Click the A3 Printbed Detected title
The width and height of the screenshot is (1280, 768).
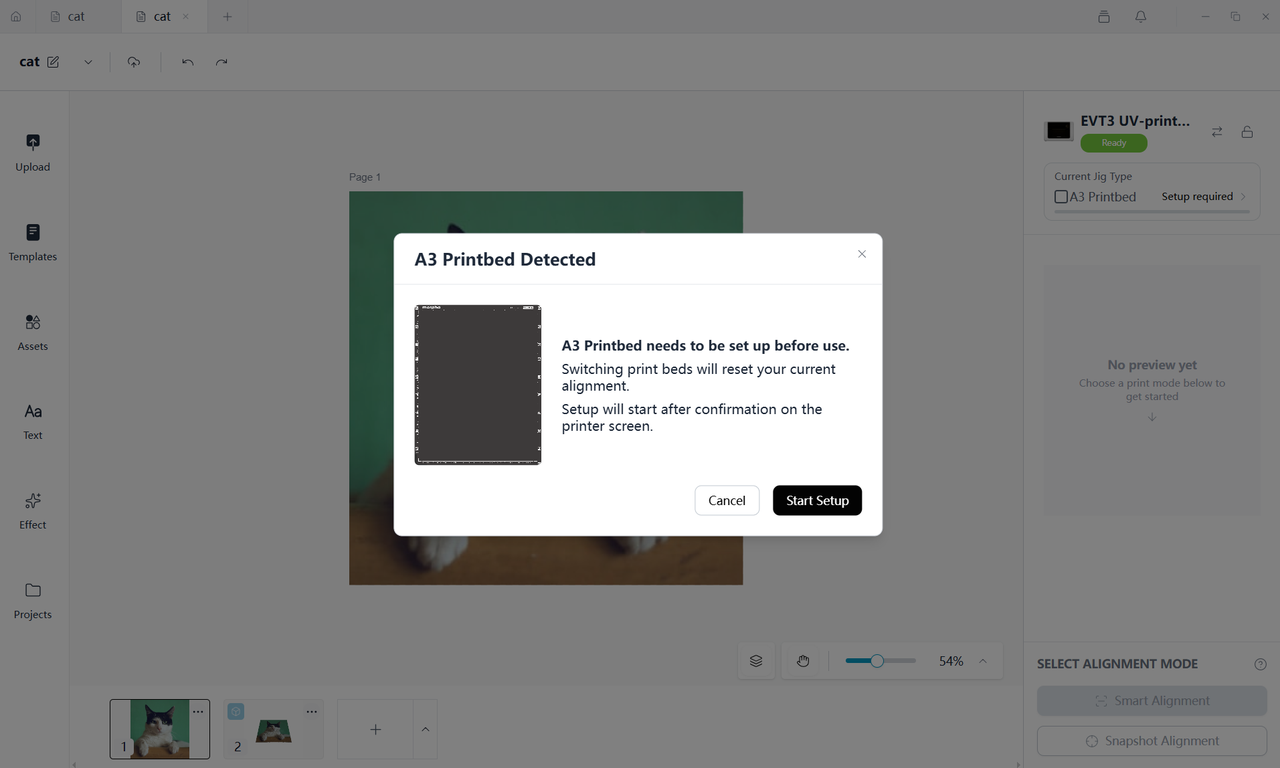505,259
